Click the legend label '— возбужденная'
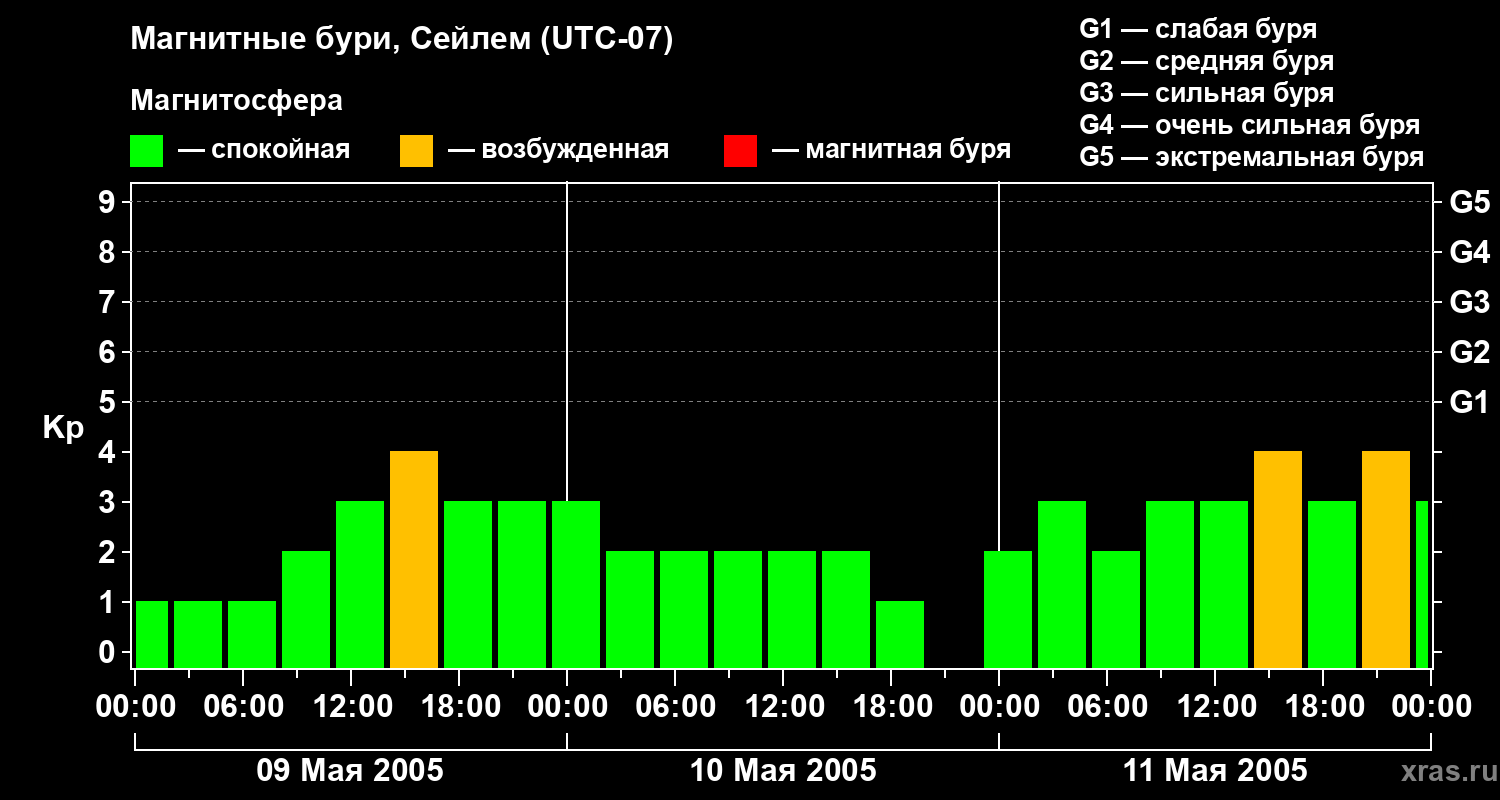This screenshot has width=1500, height=800. click(559, 150)
